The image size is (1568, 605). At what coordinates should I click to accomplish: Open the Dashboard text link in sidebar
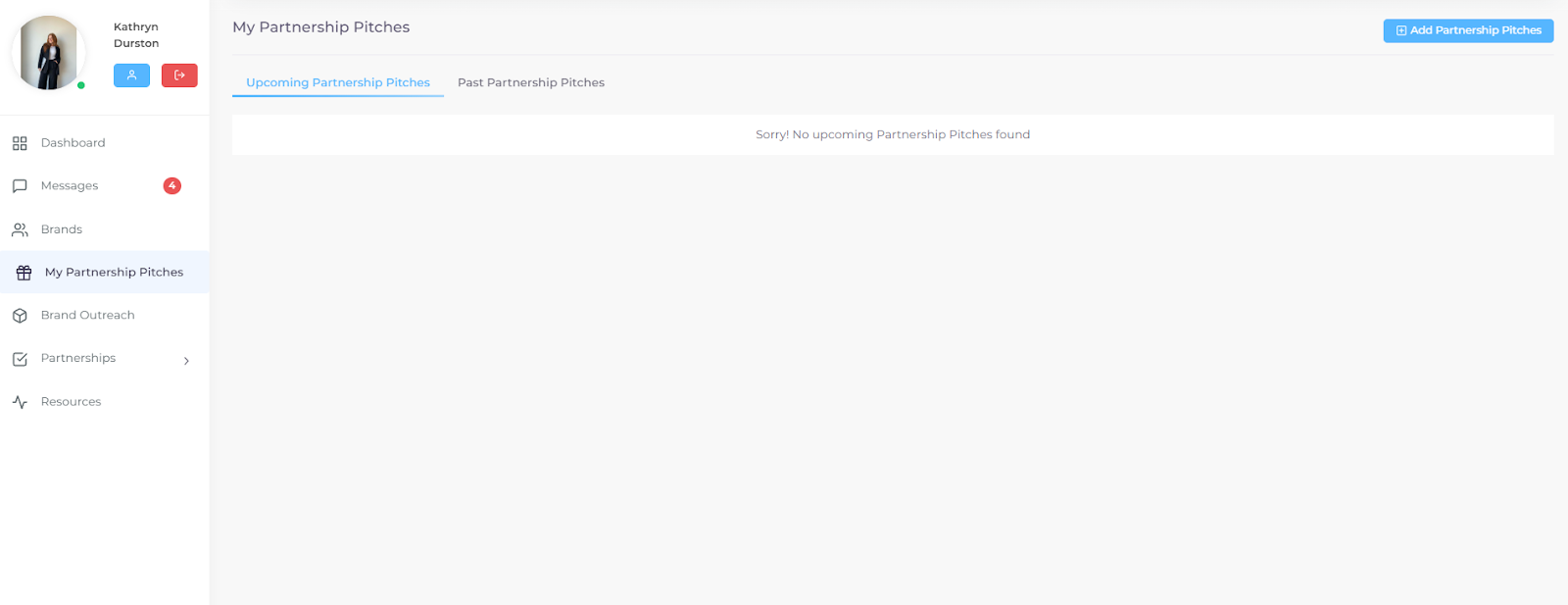pyautogui.click(x=73, y=143)
